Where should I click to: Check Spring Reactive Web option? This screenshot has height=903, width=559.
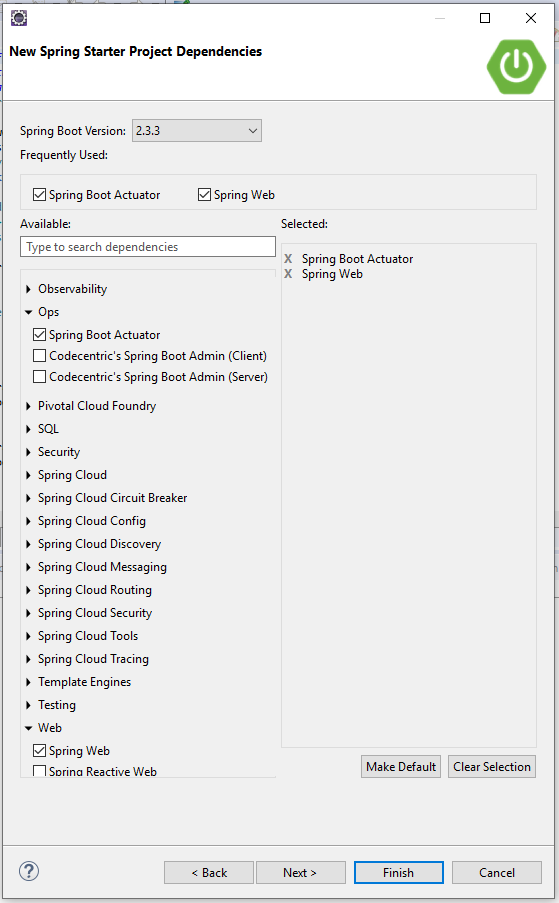pyautogui.click(x=39, y=771)
